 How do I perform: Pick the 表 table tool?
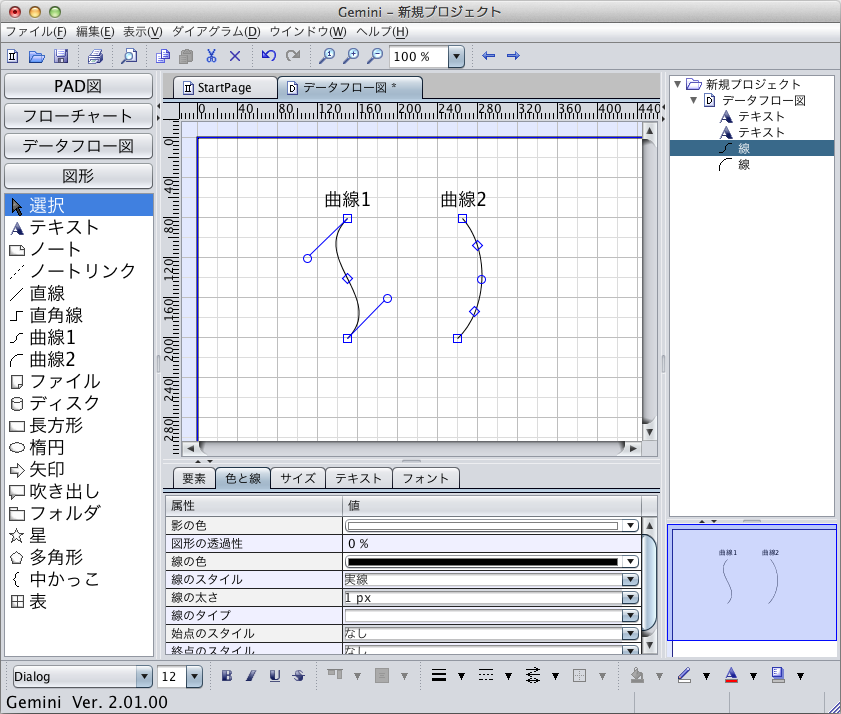[x=79, y=601]
